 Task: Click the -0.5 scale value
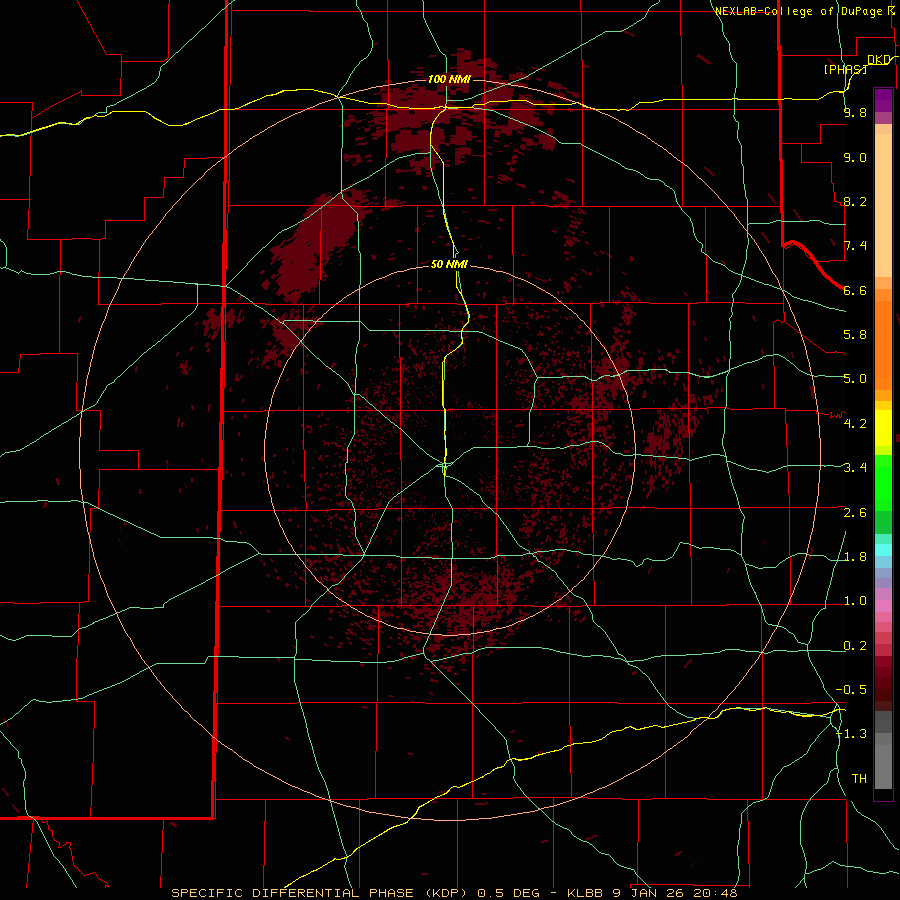[x=852, y=690]
